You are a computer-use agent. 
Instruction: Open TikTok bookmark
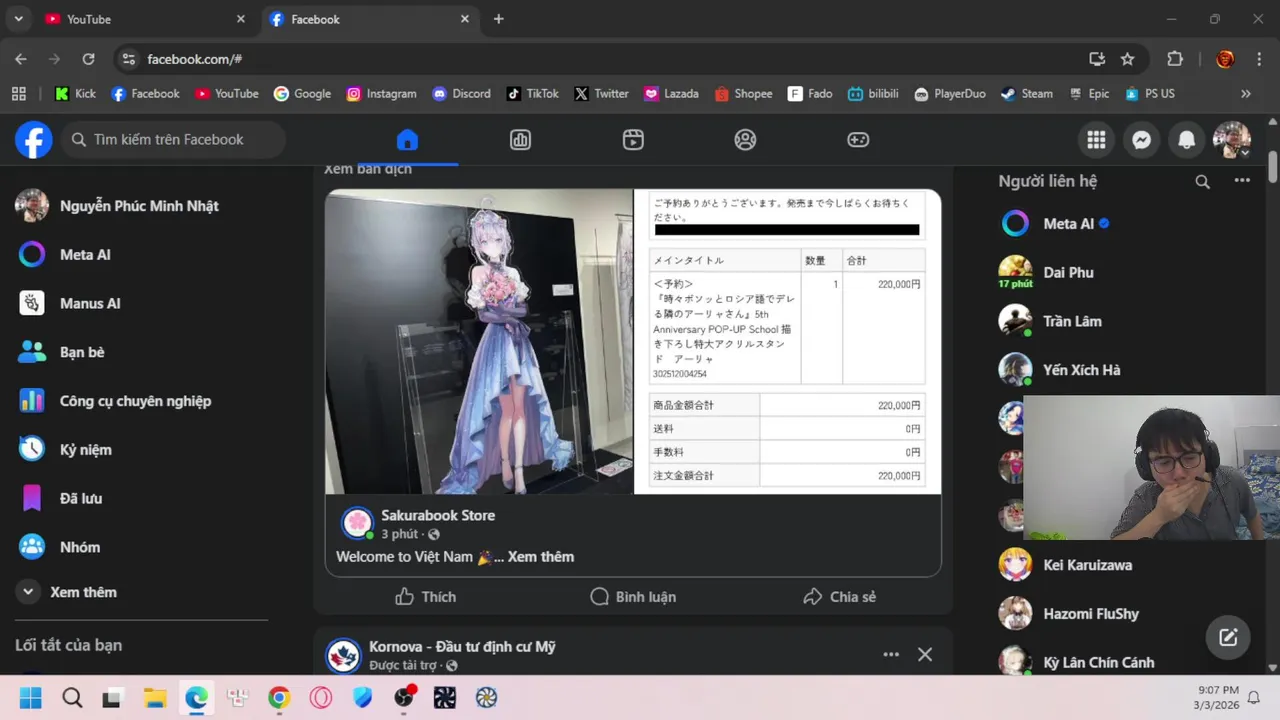532,93
